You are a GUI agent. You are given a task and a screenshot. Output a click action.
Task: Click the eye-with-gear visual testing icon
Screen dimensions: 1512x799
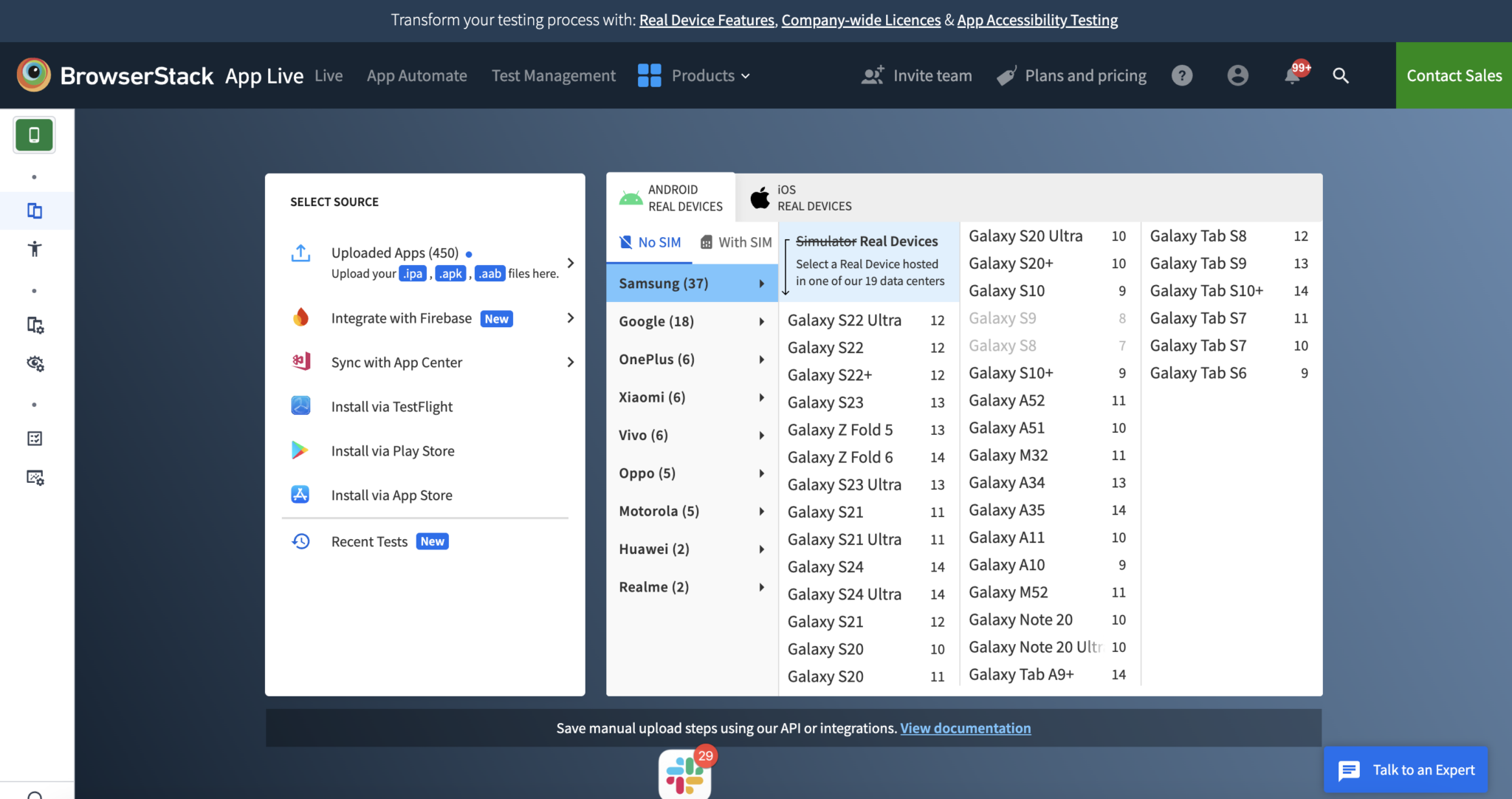35,363
